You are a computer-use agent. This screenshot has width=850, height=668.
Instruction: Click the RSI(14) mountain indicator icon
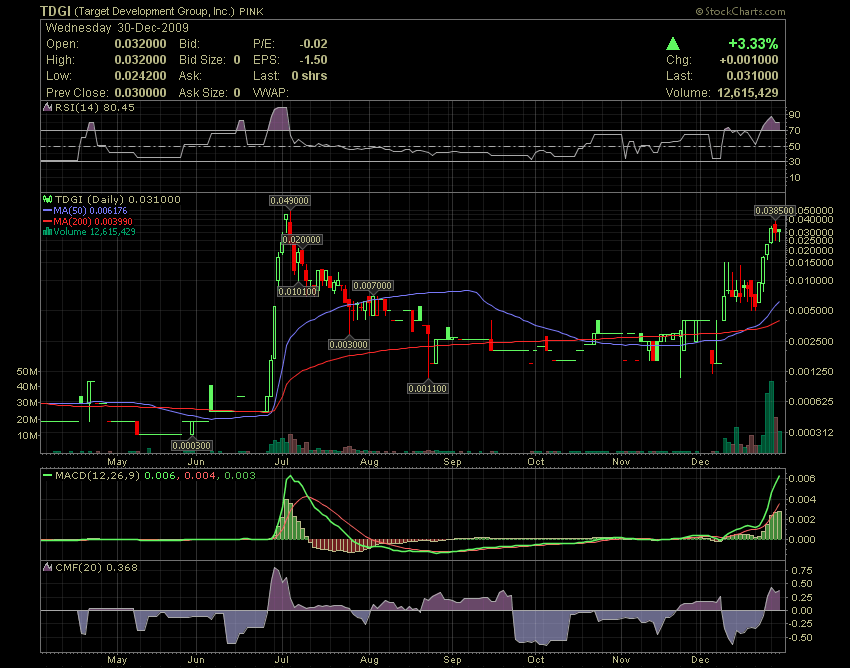tap(48, 107)
